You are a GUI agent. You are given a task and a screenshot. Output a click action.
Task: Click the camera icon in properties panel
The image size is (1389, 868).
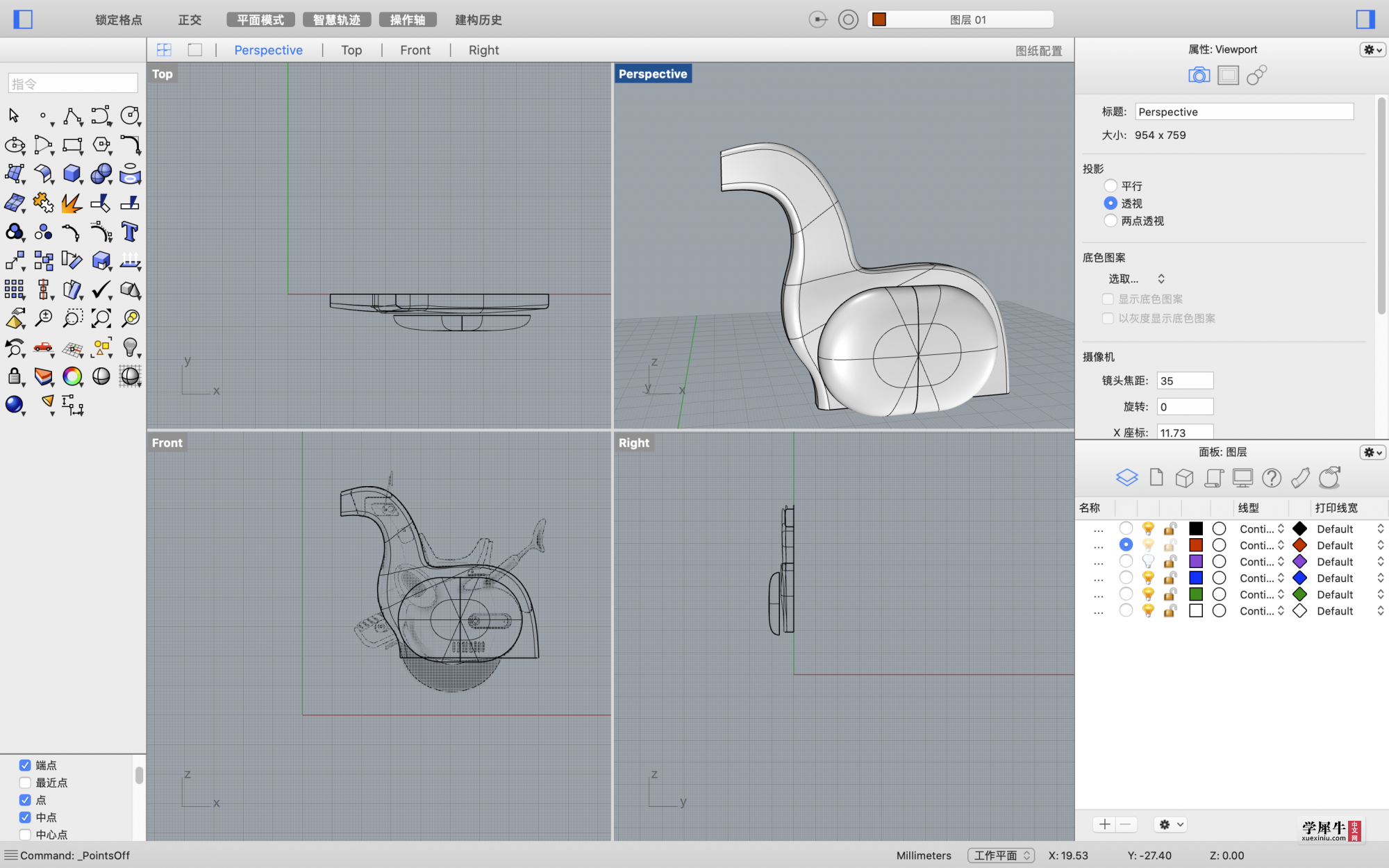coord(1199,75)
